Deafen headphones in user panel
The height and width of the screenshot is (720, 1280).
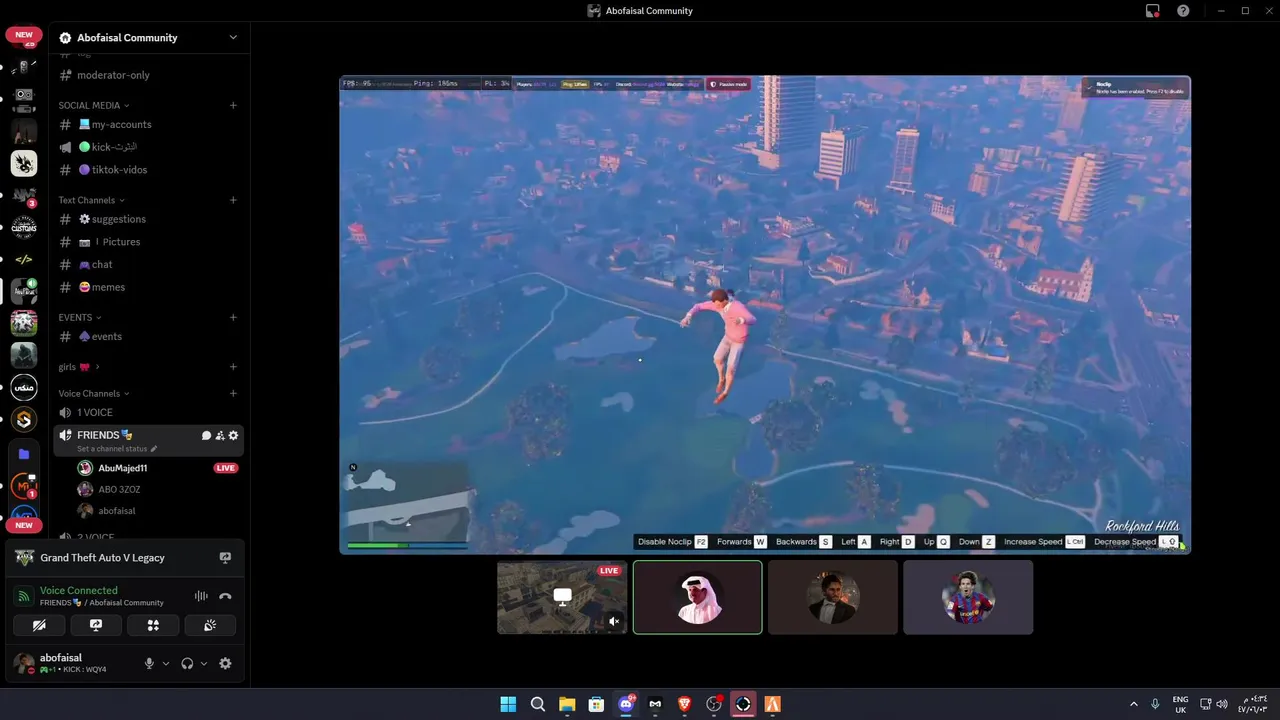click(x=187, y=663)
